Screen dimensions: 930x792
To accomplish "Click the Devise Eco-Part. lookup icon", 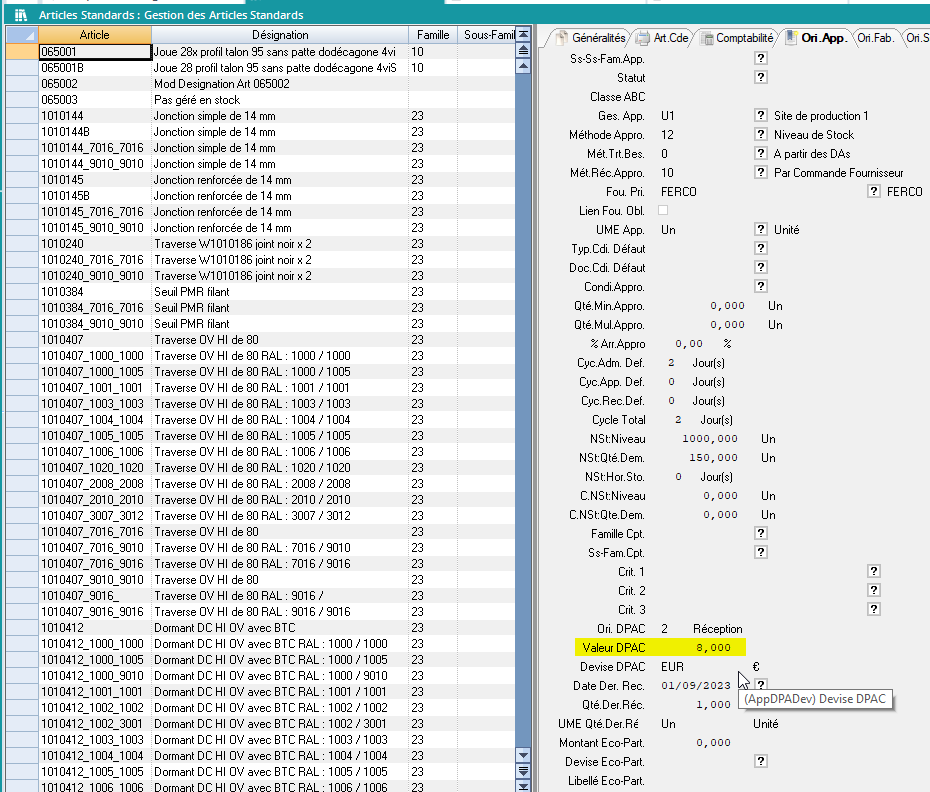I will point(760,762).
